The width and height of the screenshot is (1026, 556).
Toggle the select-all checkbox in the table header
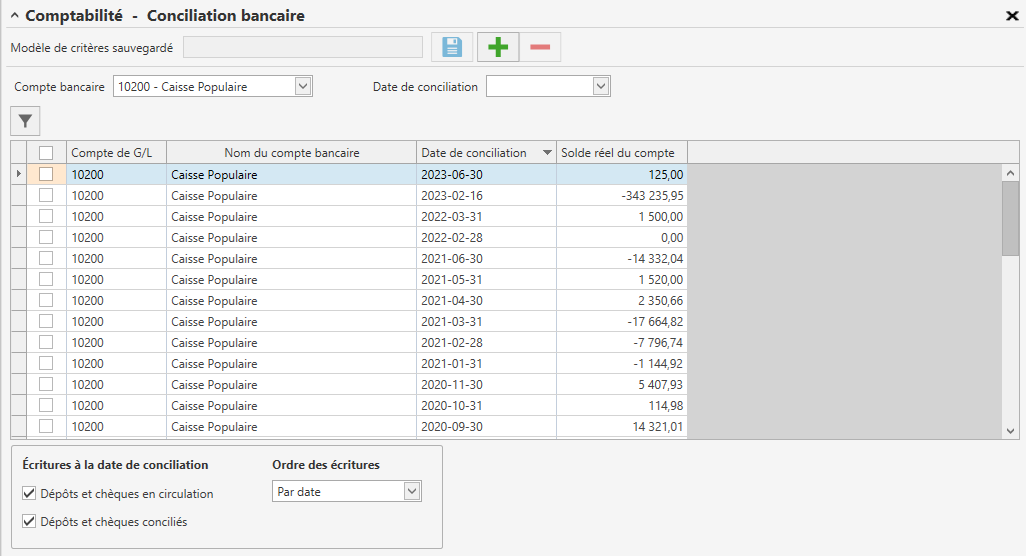point(46,153)
